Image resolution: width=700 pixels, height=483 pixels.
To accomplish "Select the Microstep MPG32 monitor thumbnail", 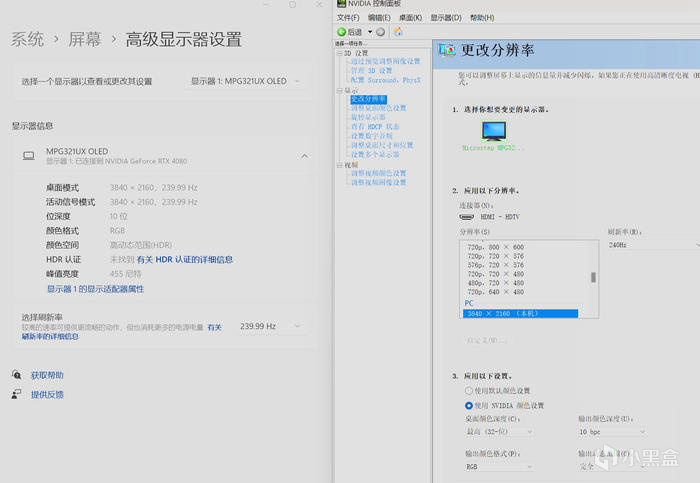I will click(494, 131).
